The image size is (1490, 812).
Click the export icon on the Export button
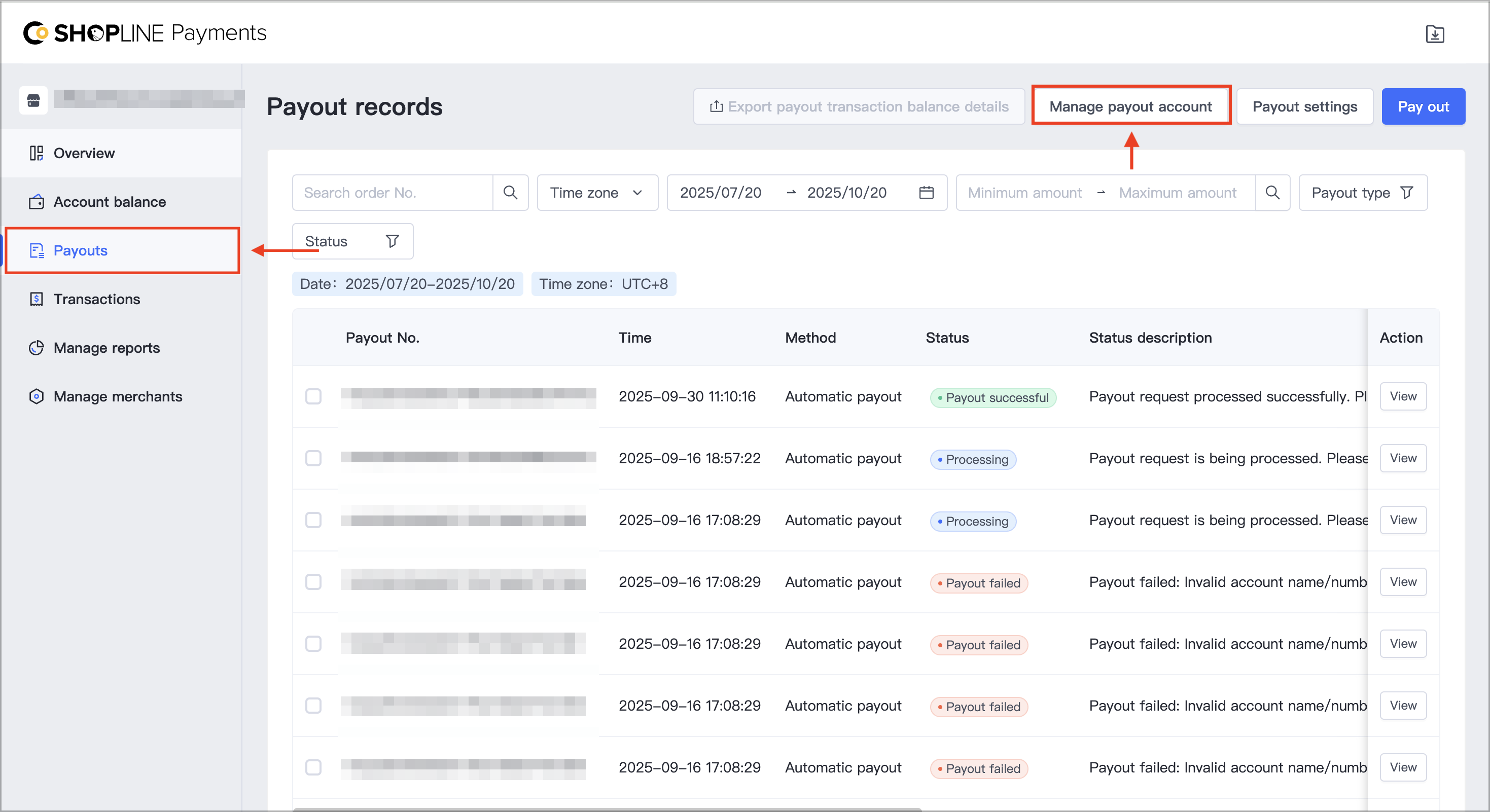click(716, 106)
